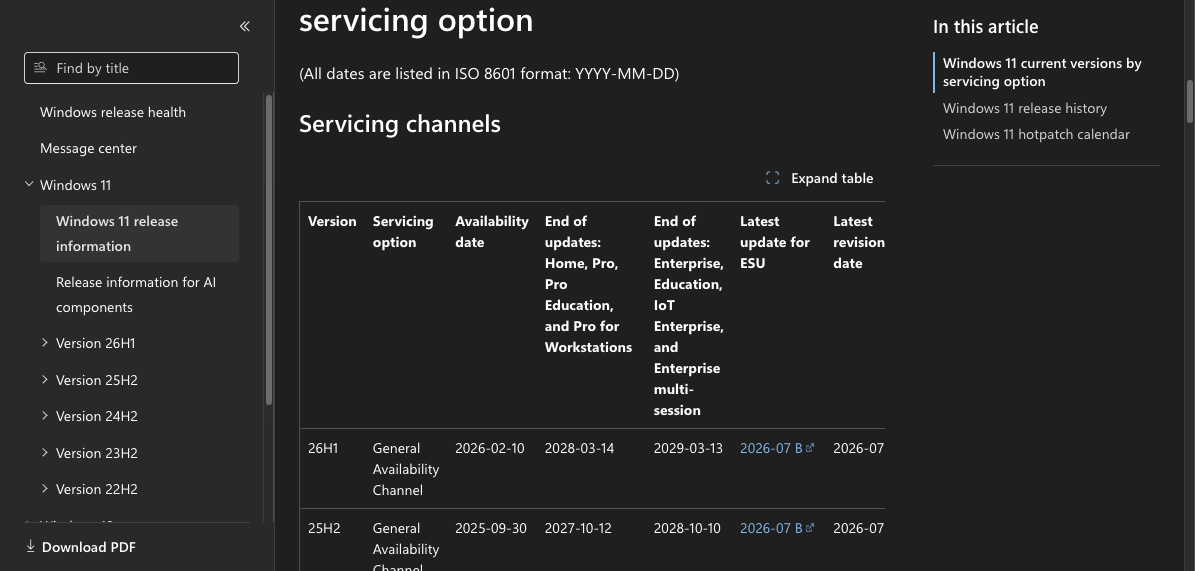Click the Latest revision date header

[x=859, y=242]
